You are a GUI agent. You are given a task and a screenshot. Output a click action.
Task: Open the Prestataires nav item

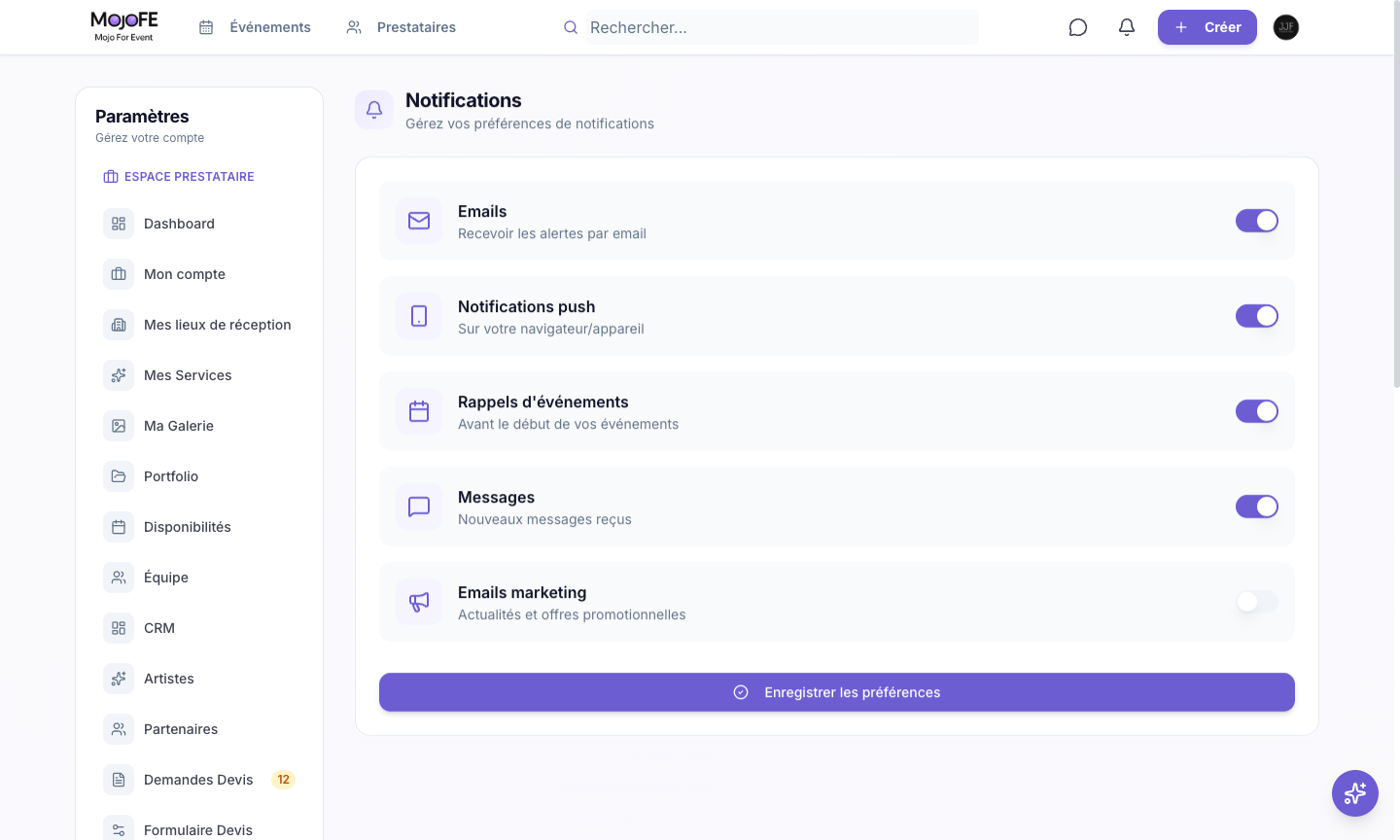tap(401, 27)
